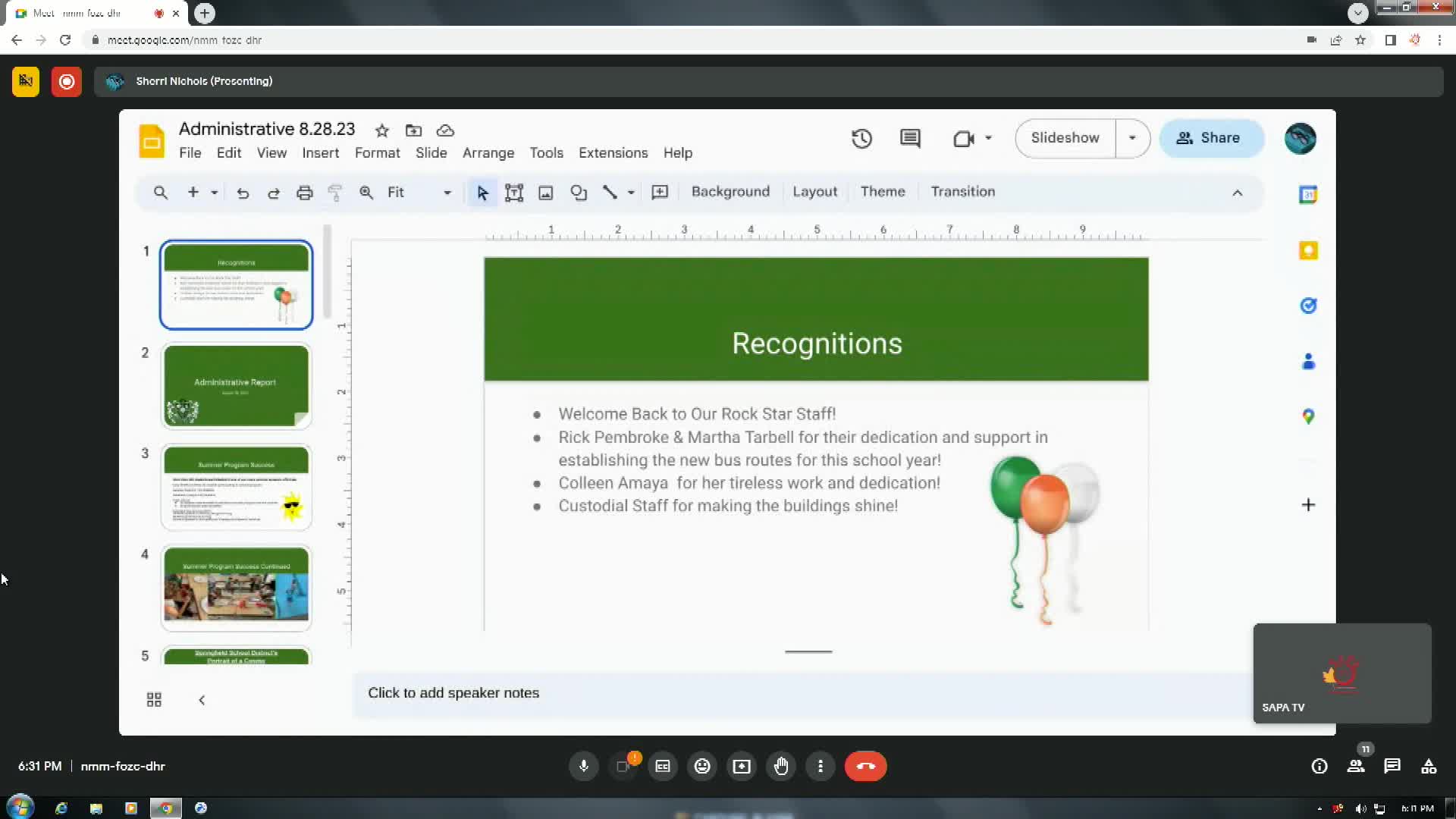Open Google Calendar side panel icon
The image size is (1456, 819).
click(1308, 195)
